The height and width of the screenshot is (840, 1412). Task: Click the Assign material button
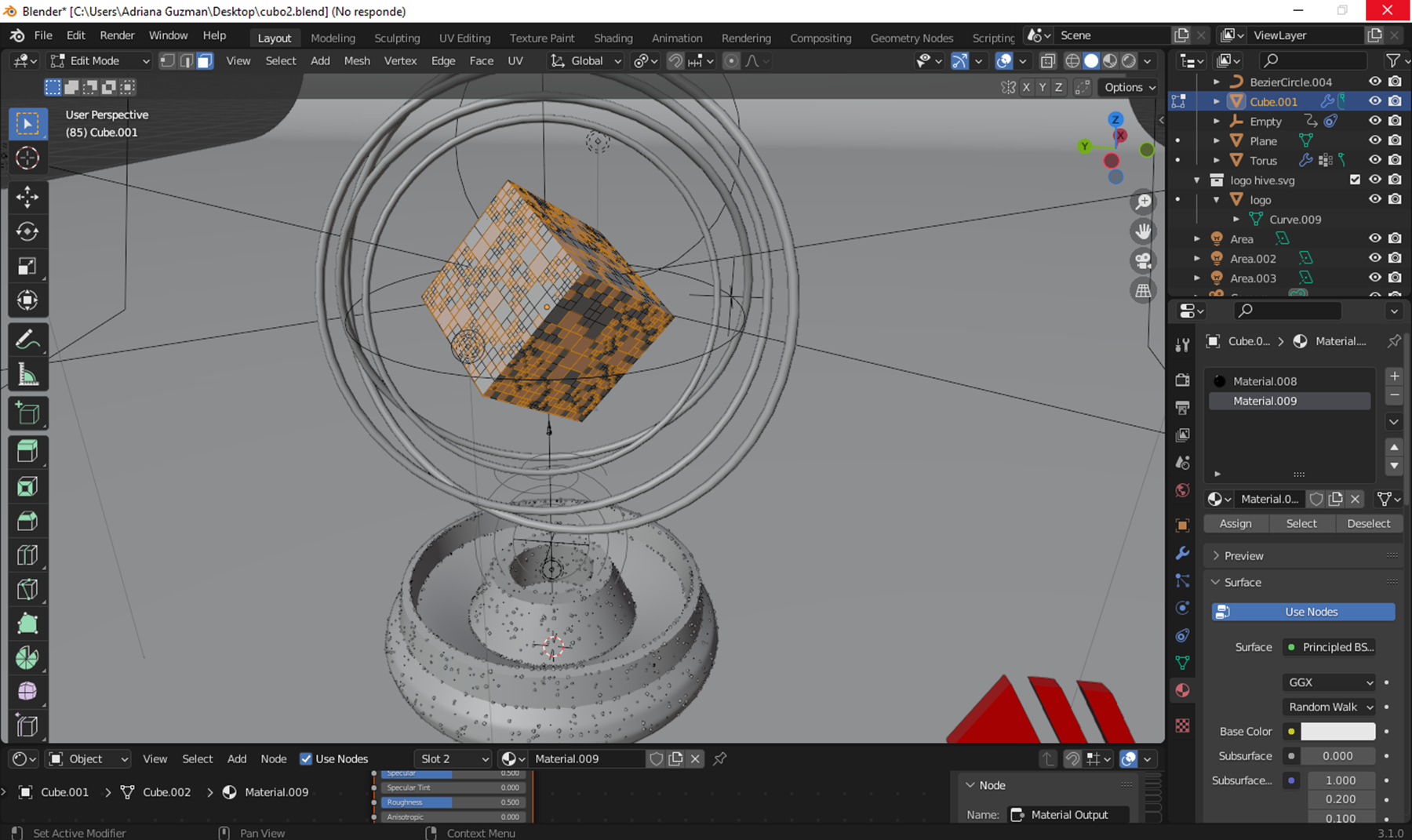pos(1235,523)
